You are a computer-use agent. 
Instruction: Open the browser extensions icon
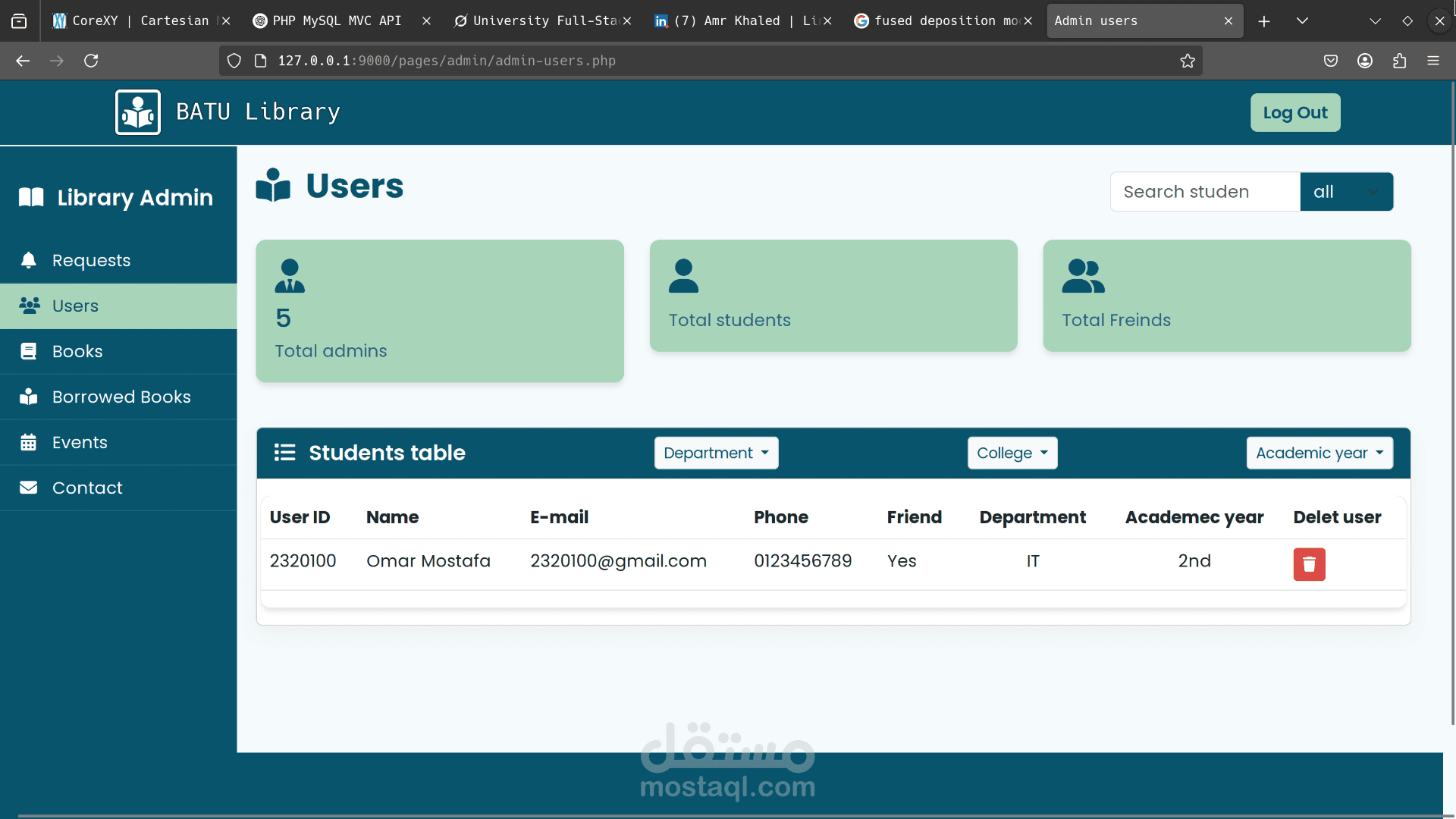[1399, 61]
